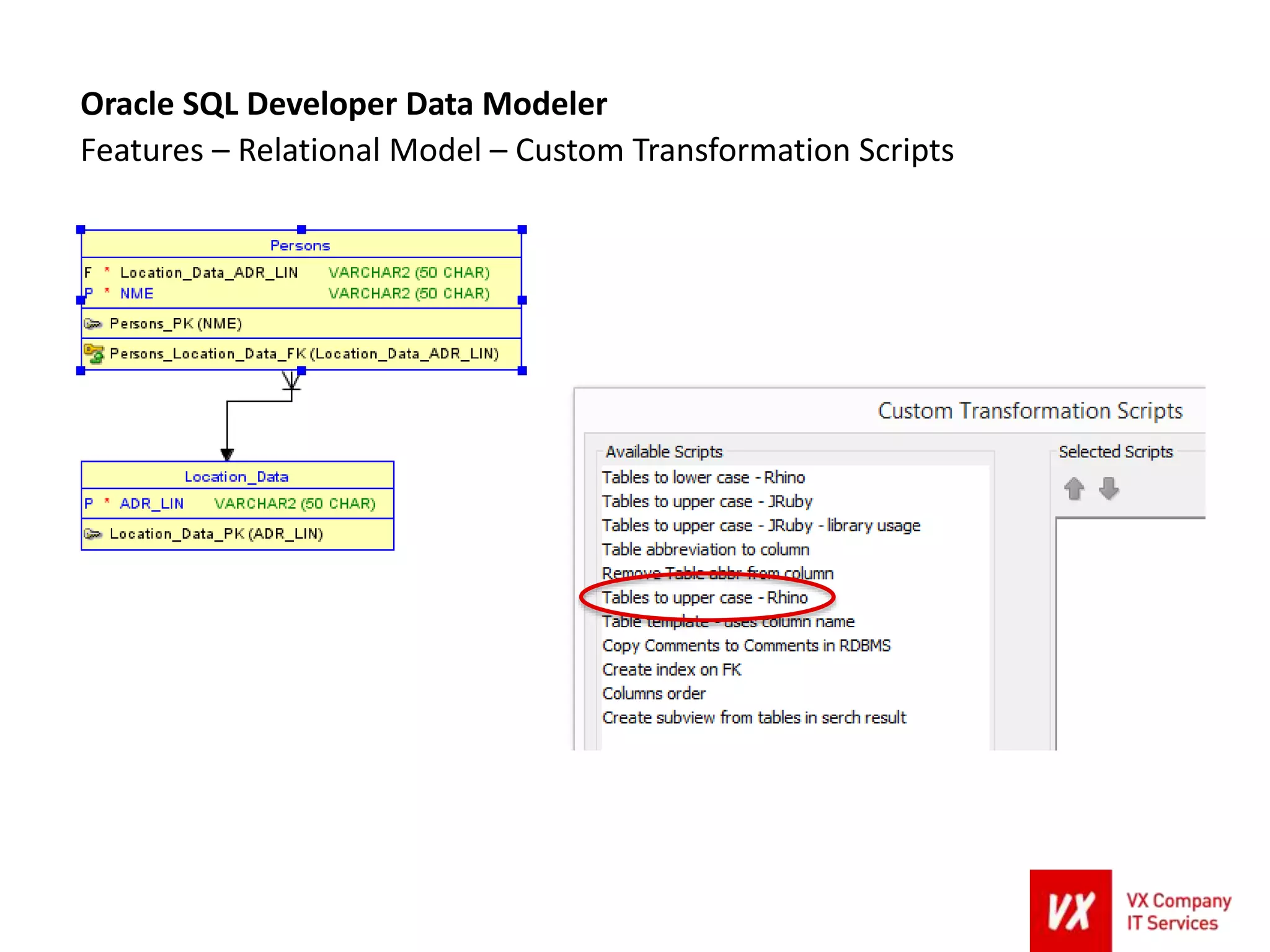Select 'Remove Table abbr from column' script
This screenshot has width=1270, height=952.
click(x=717, y=573)
